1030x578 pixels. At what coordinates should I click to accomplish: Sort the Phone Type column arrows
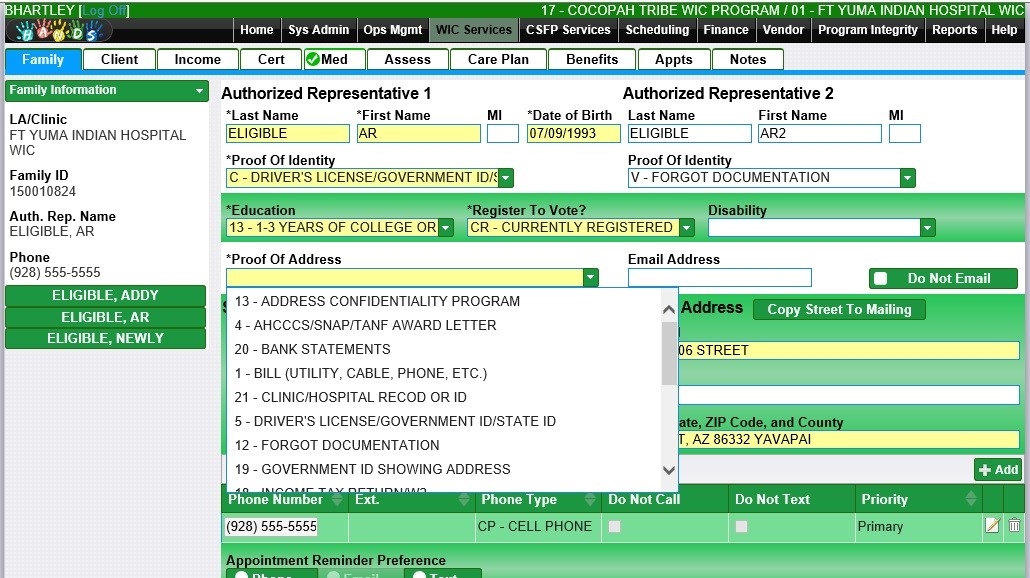coord(590,499)
